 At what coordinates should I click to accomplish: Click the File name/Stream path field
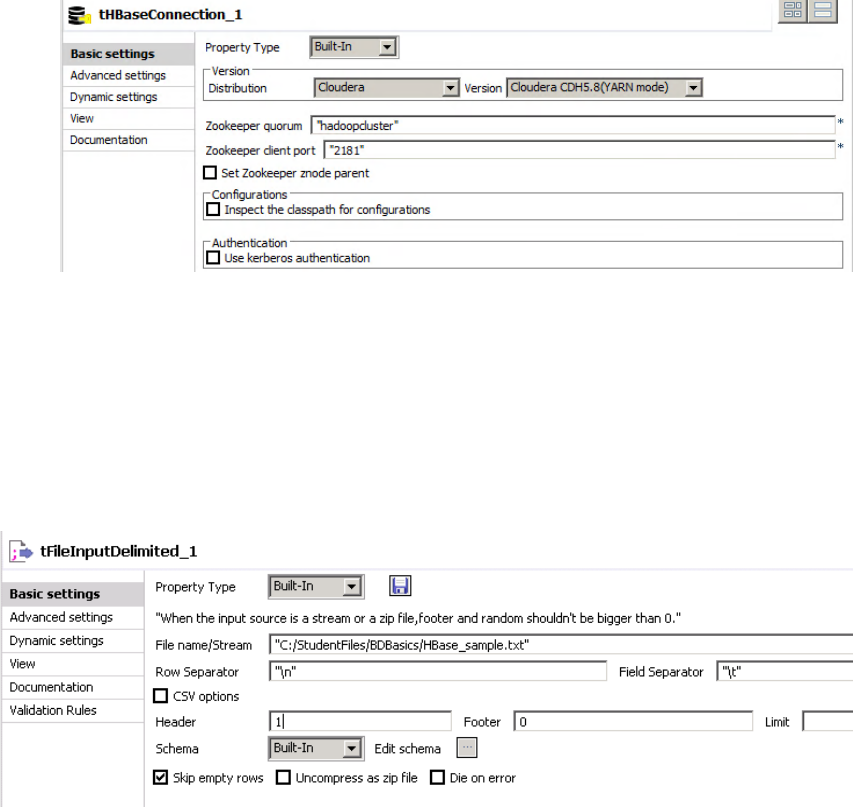pyautogui.click(x=561, y=645)
